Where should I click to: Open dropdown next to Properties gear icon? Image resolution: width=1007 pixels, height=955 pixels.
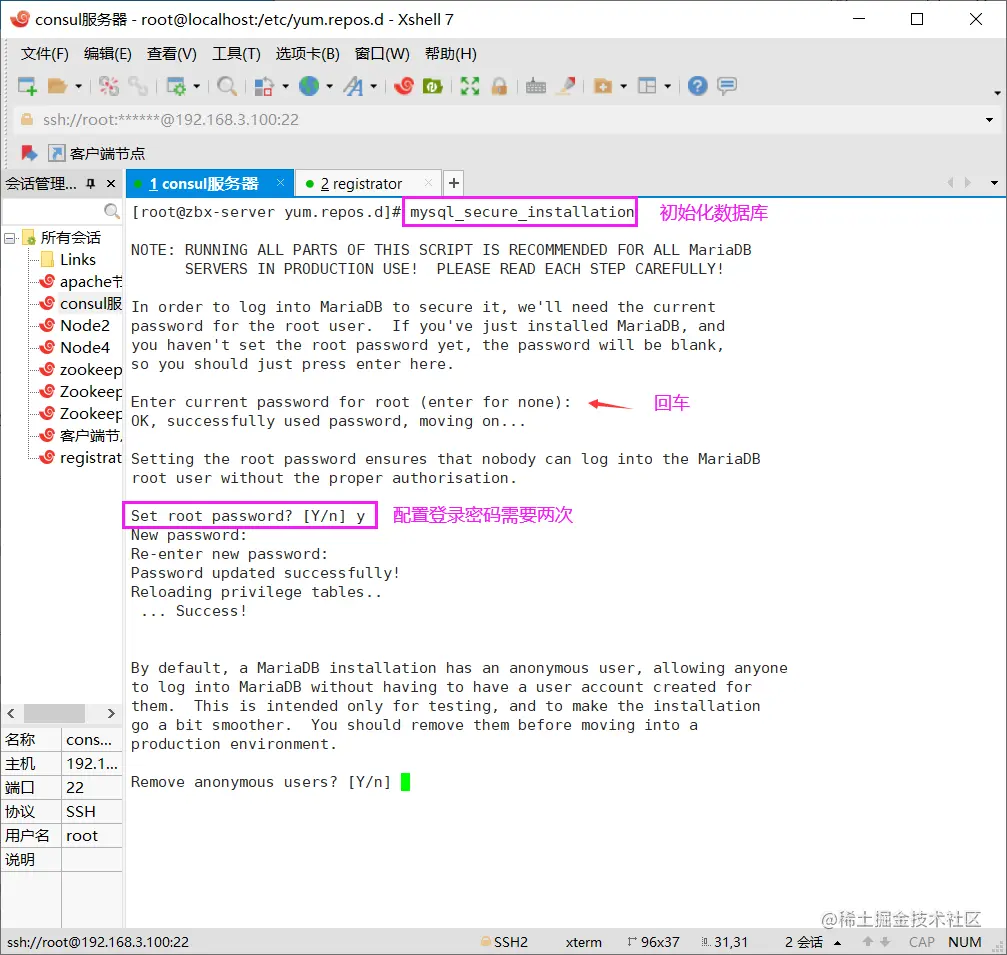click(x=197, y=85)
